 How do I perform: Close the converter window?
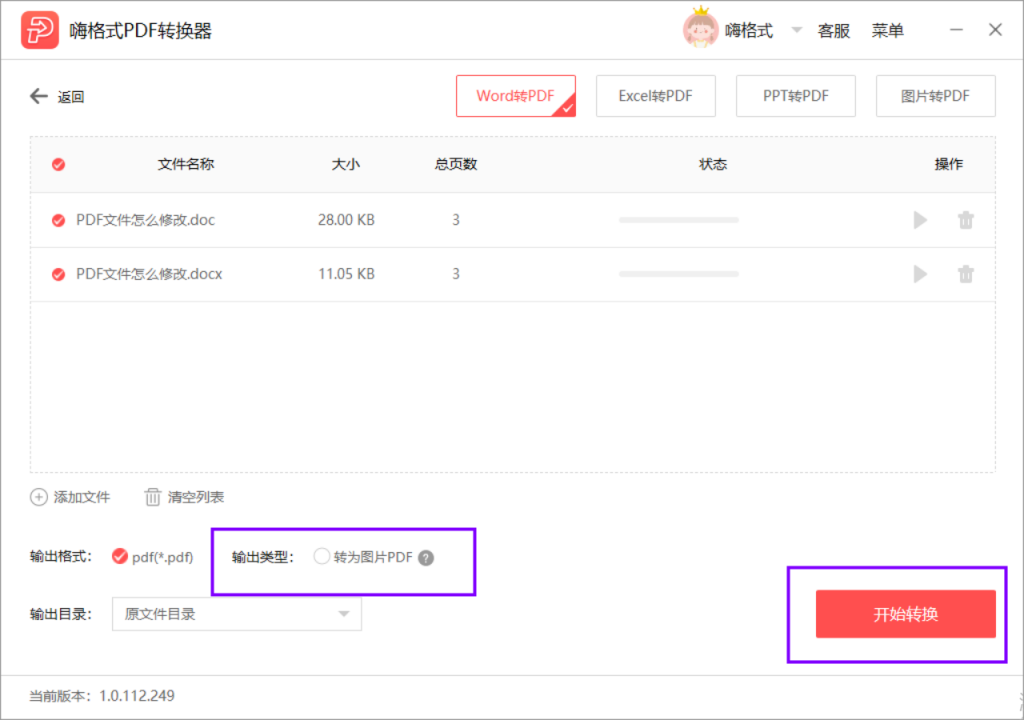tap(995, 30)
